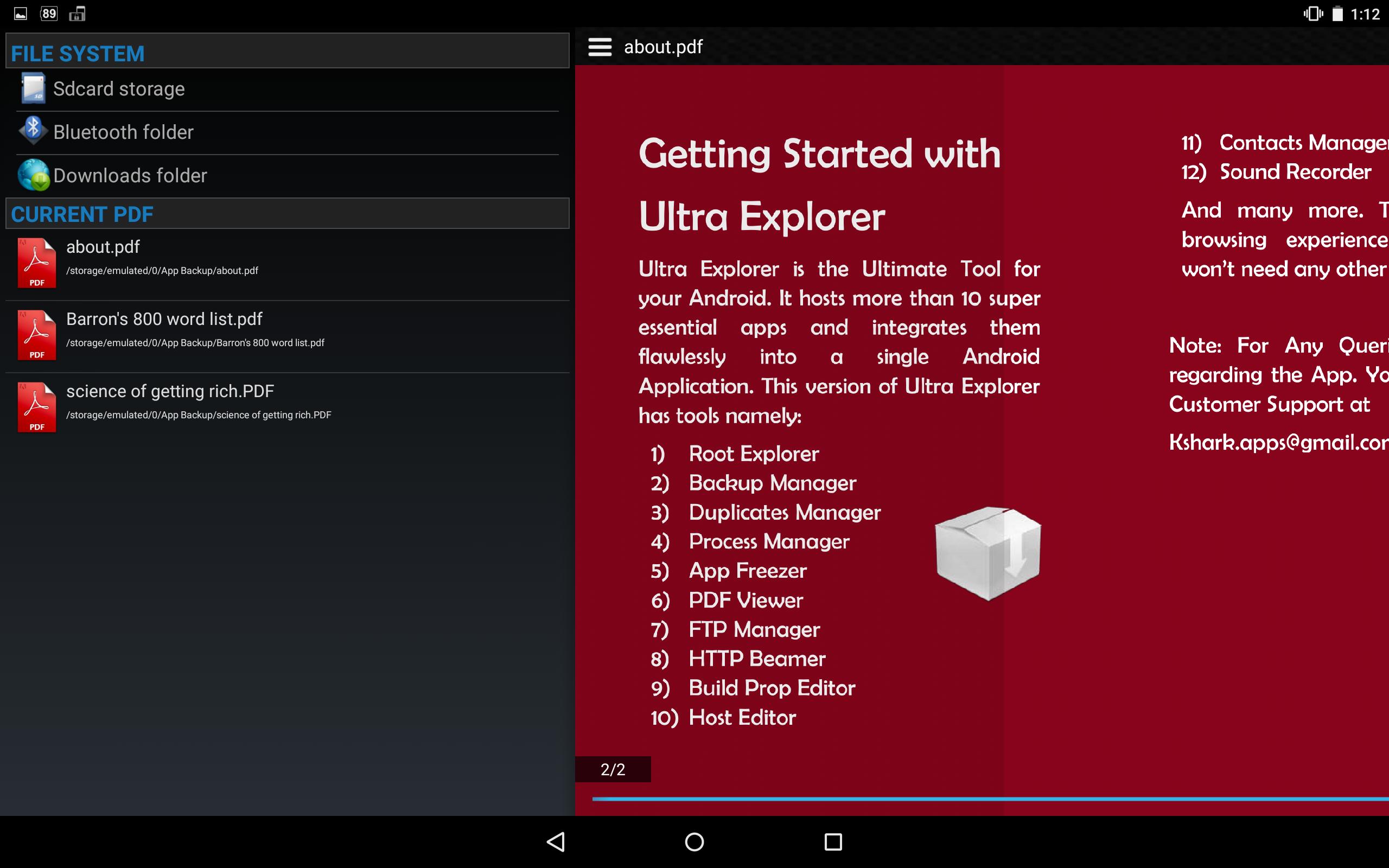This screenshot has height=868, width=1389.
Task: Tap the package box image in the PDF
Action: 988,553
